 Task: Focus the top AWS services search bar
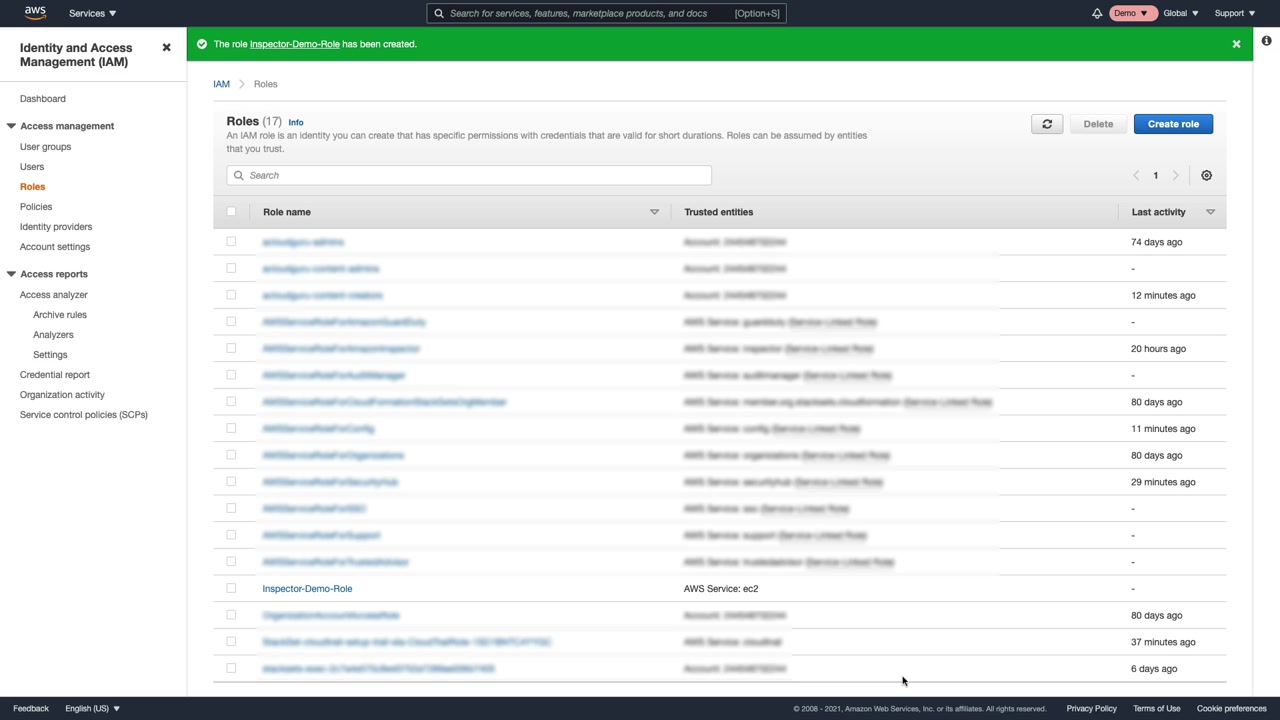[x=607, y=13]
